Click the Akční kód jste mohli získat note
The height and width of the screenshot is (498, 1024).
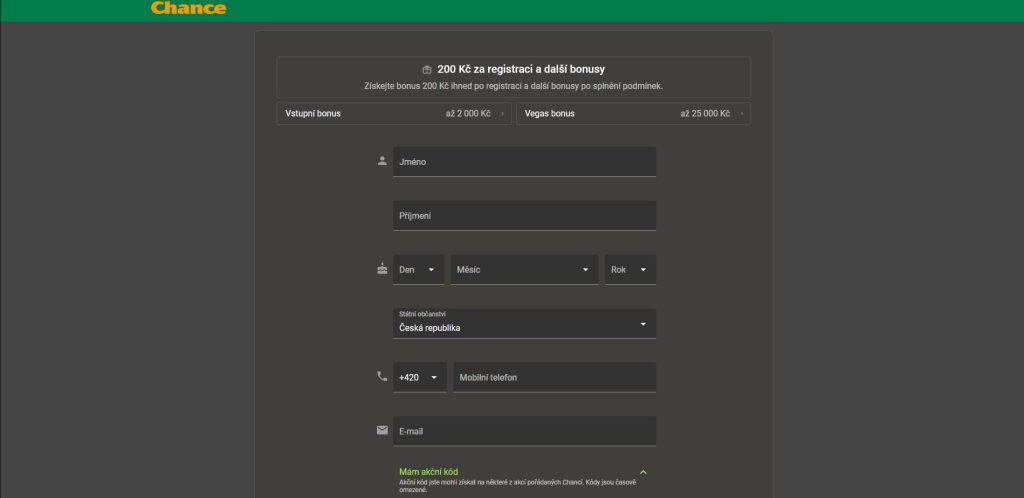(x=517, y=486)
